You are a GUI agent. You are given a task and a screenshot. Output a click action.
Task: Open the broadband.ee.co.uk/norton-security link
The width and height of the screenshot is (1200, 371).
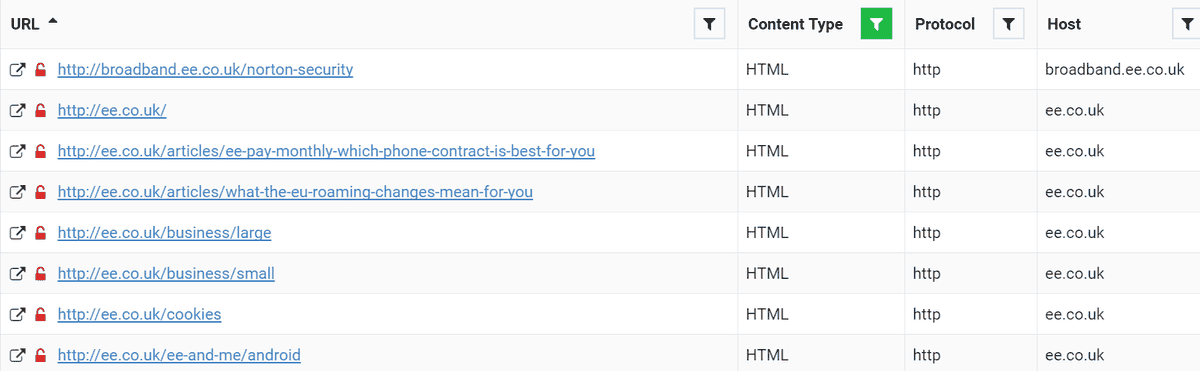tap(205, 70)
